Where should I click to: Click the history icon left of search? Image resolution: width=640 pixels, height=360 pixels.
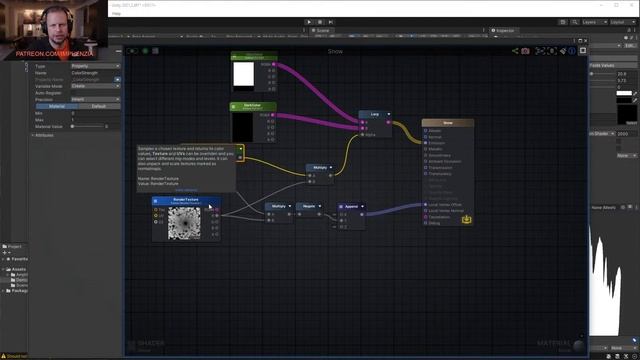[563, 22]
